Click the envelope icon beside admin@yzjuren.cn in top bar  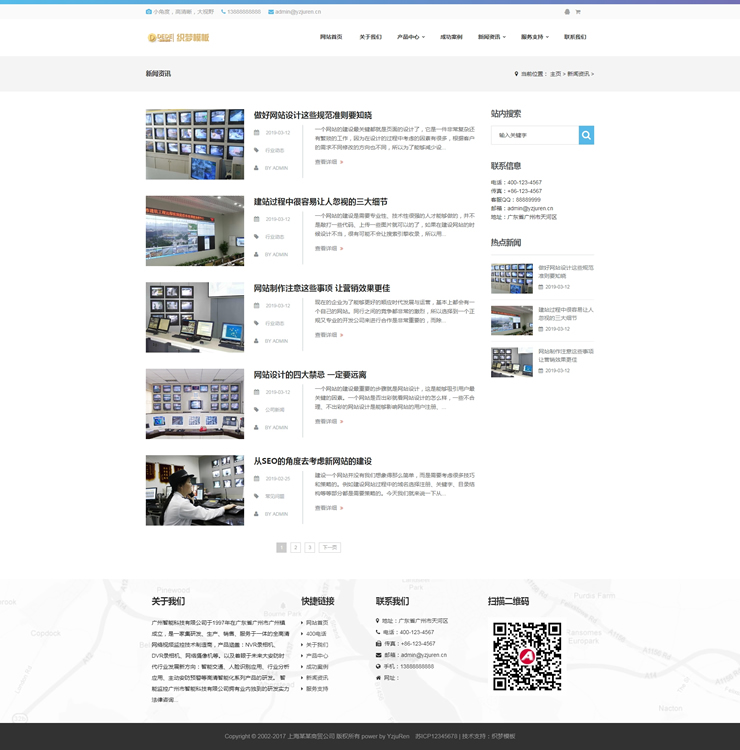[x=271, y=12]
